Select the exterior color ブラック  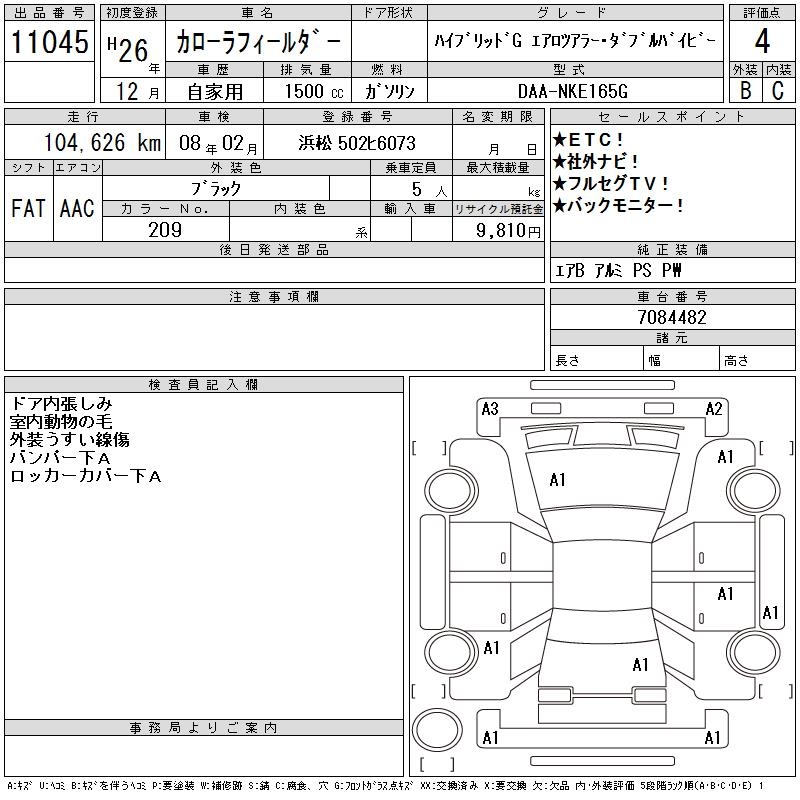[x=216, y=189]
